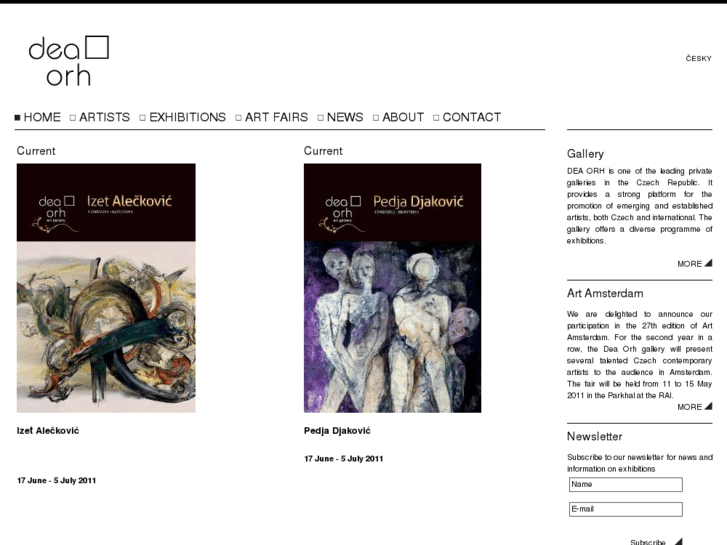Click the triangle arrow next to Art Amsterdam MORE
The width and height of the screenshot is (727, 545).
708,406
